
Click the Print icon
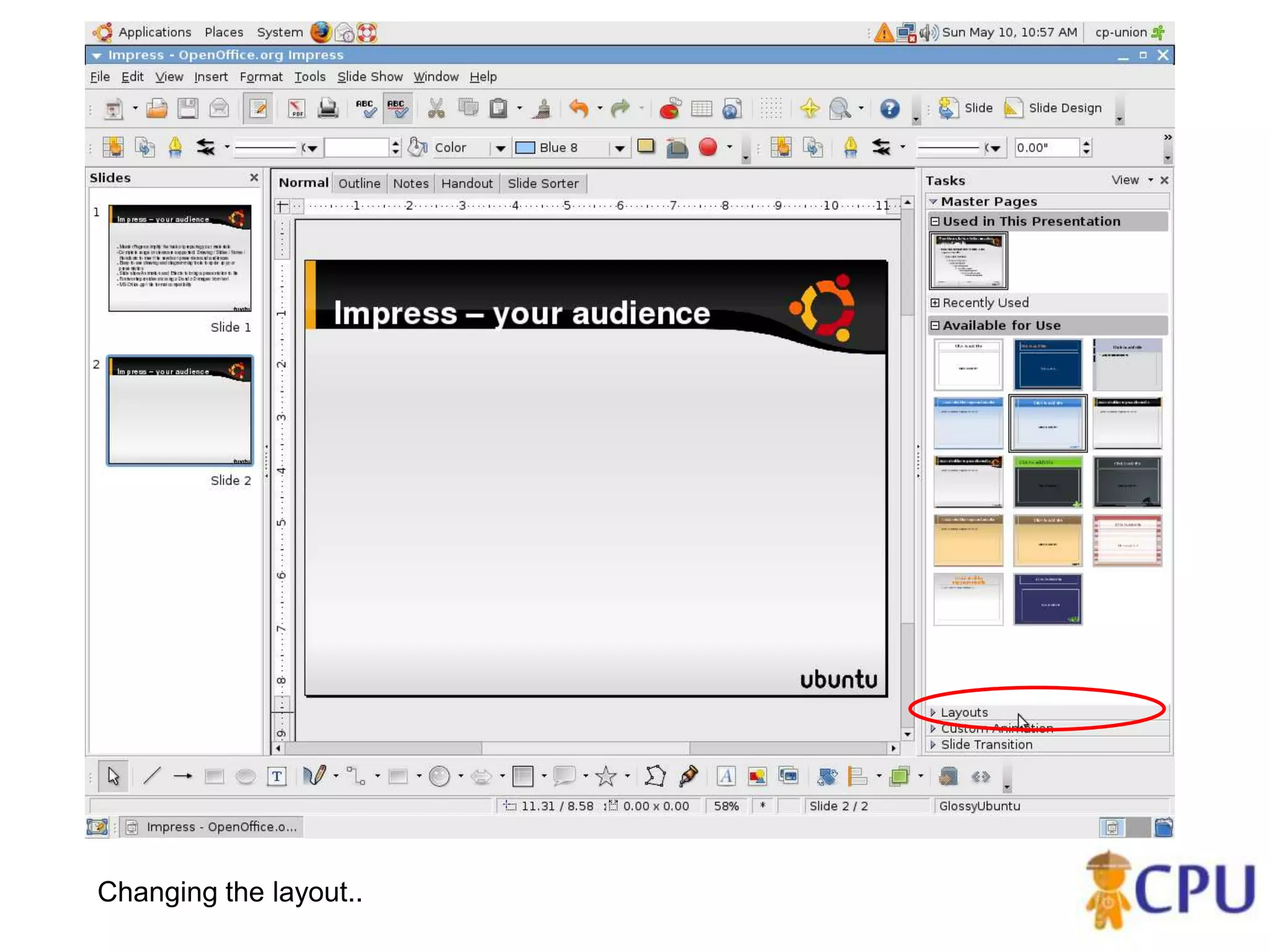pos(327,108)
